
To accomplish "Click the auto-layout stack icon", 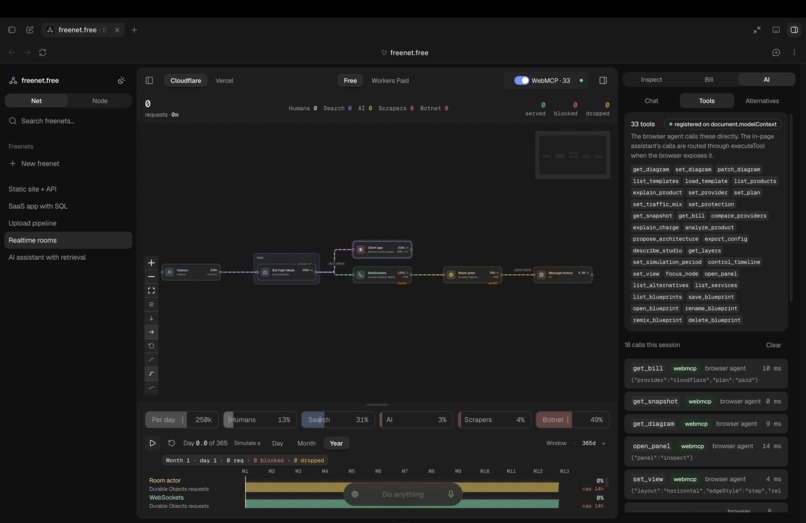I will (x=151, y=304).
